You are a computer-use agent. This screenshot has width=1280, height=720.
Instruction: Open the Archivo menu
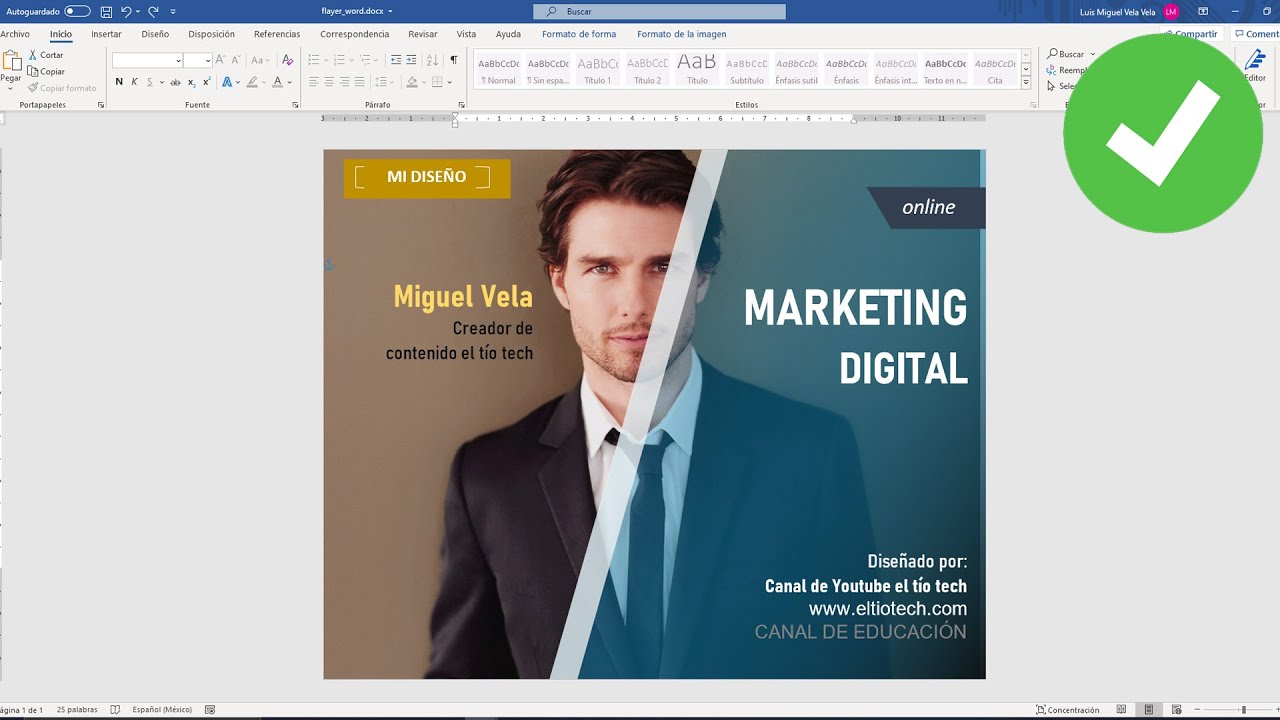[x=15, y=34]
